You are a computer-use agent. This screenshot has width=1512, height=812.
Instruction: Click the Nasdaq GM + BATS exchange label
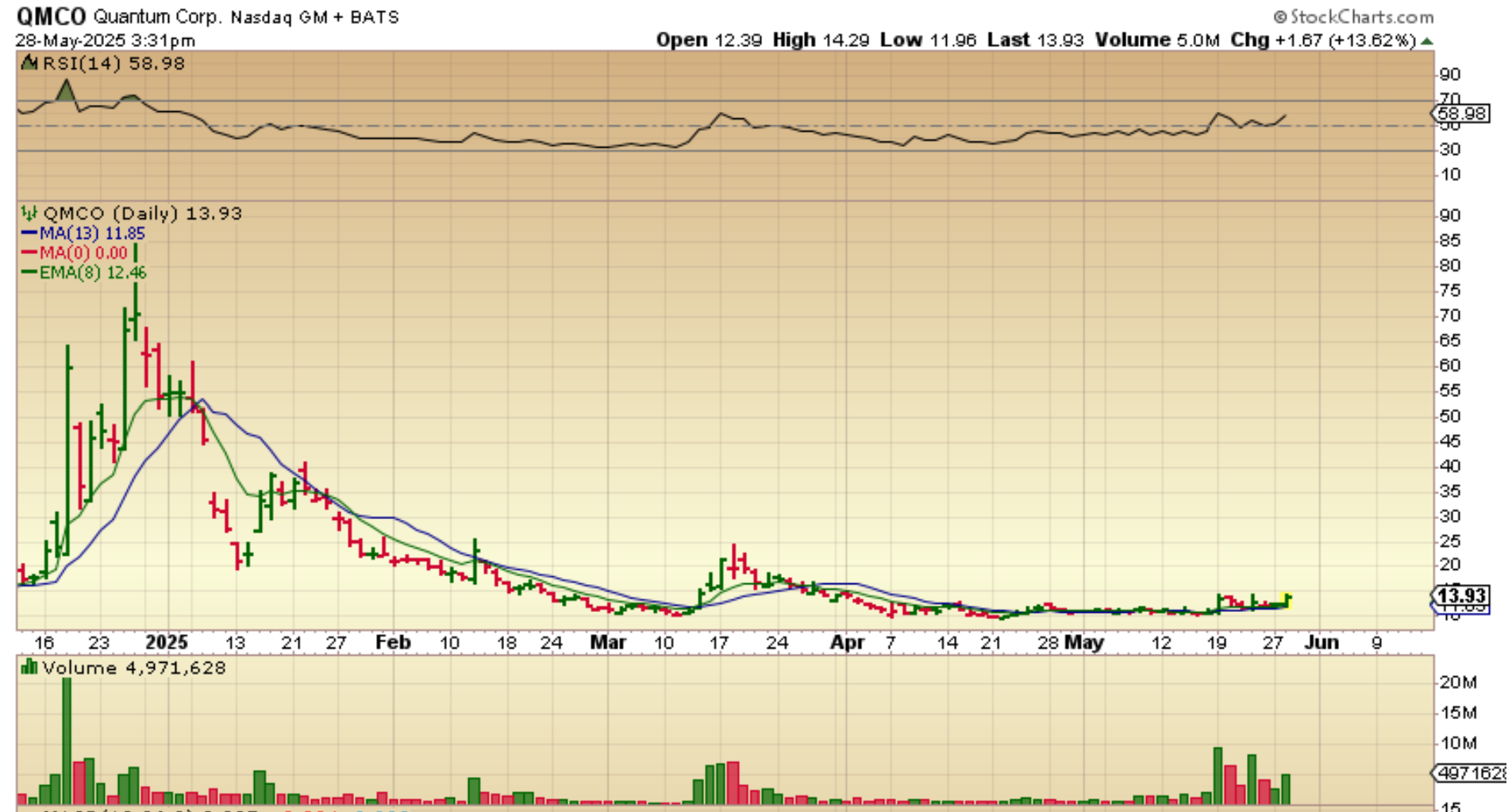tap(315, 17)
